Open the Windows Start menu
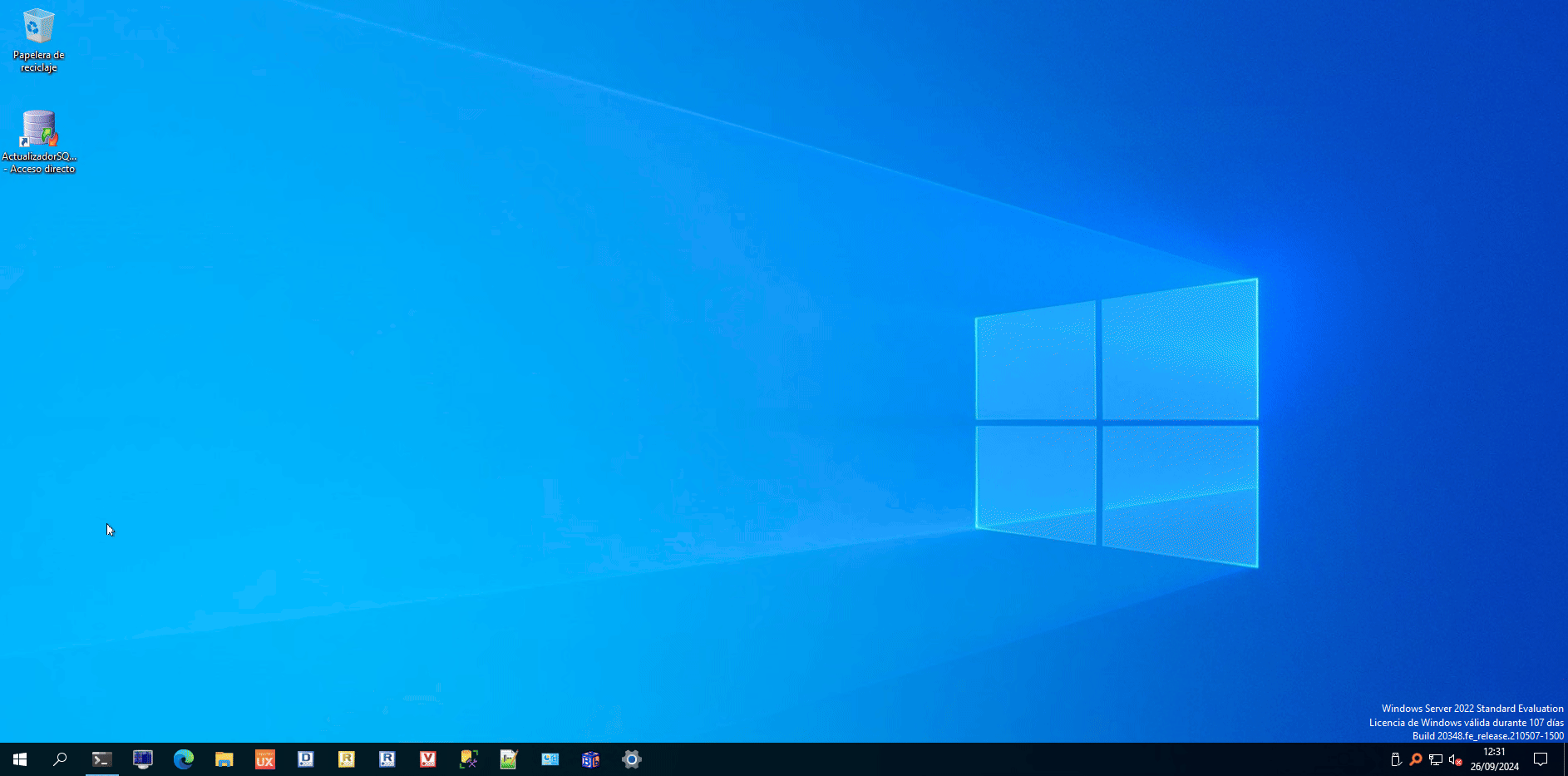Image resolution: width=1568 pixels, height=776 pixels. coord(20,759)
